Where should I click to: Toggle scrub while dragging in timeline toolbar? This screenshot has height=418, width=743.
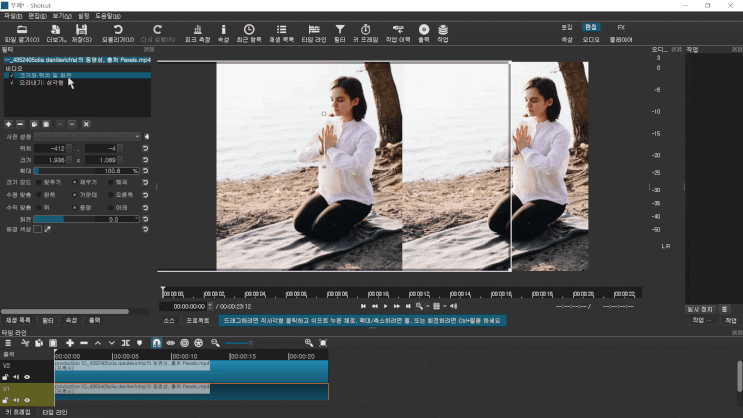(171, 343)
